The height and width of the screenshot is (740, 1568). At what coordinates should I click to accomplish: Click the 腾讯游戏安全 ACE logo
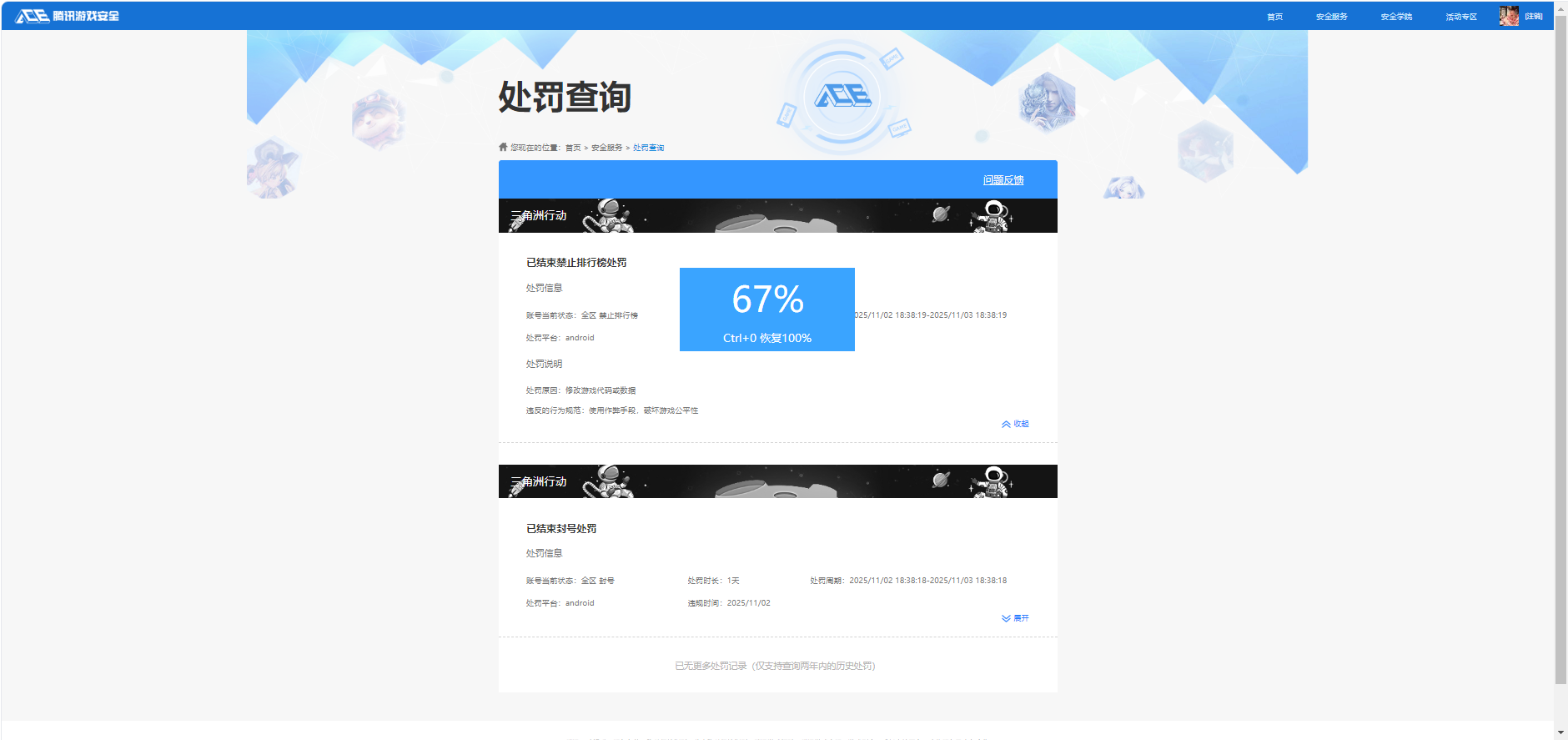point(68,16)
